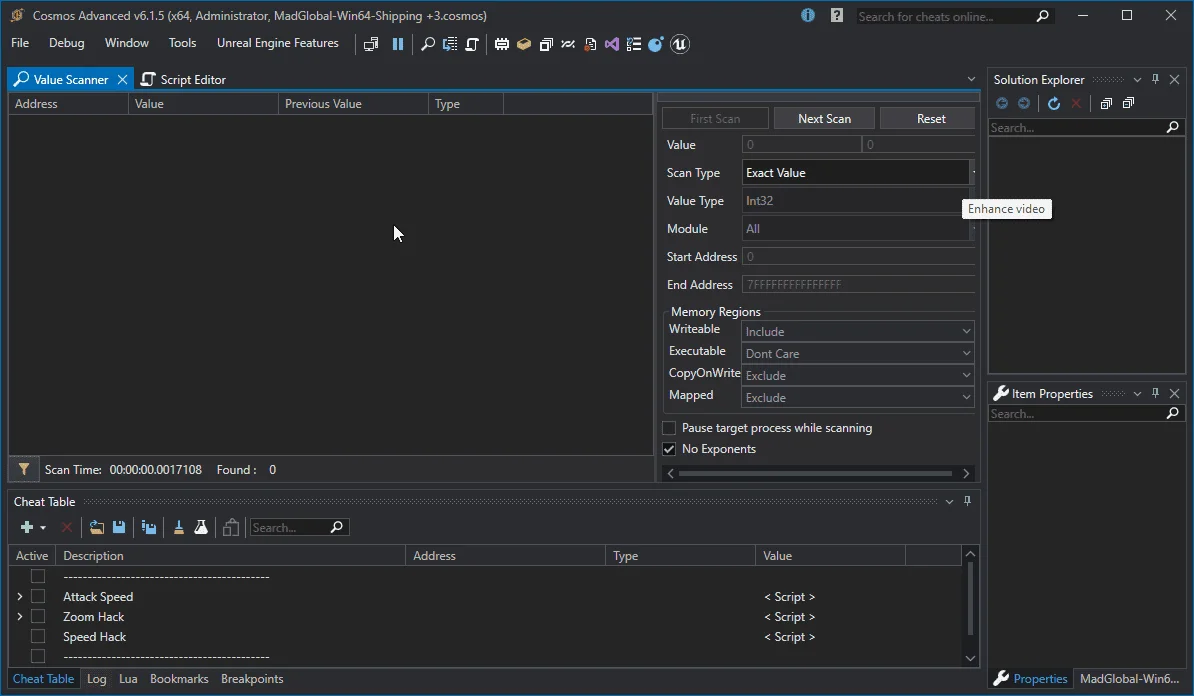Click the save-as list floppy icon in Cheat Table
The height and width of the screenshot is (696, 1194).
(x=149, y=527)
